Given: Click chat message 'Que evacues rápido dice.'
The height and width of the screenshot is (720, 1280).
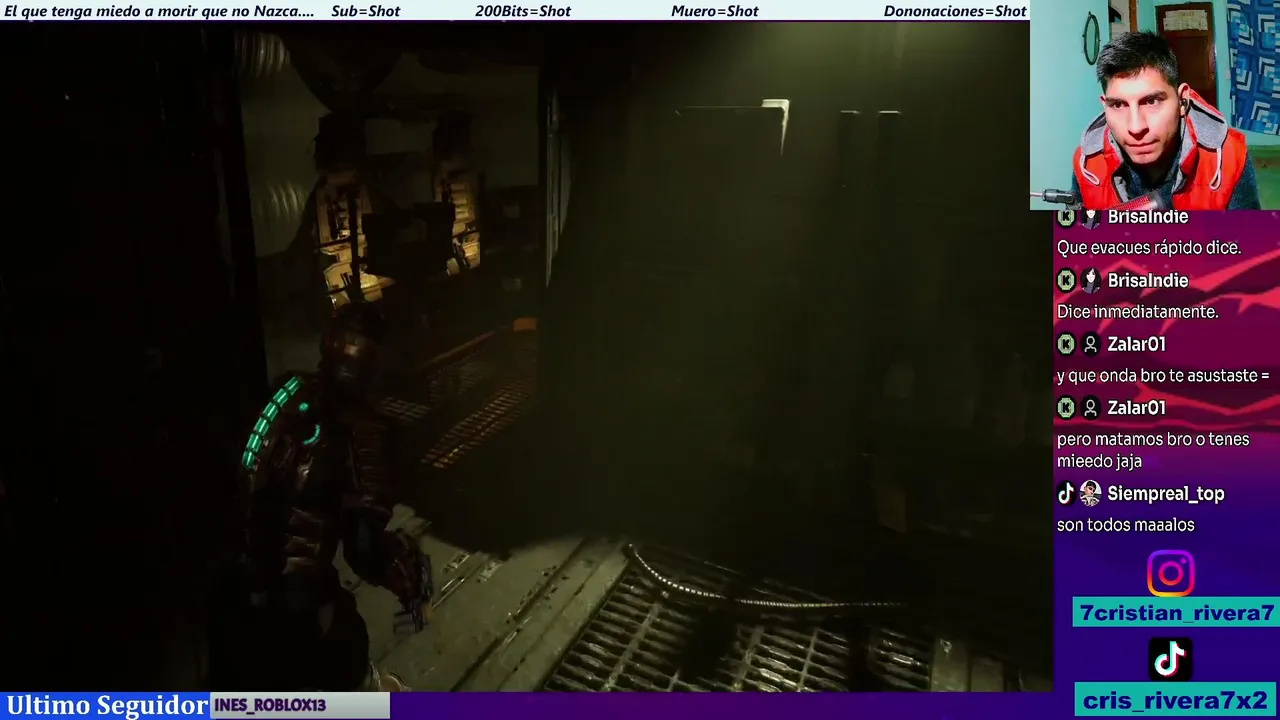Looking at the screenshot, I should pyautogui.click(x=1148, y=248).
